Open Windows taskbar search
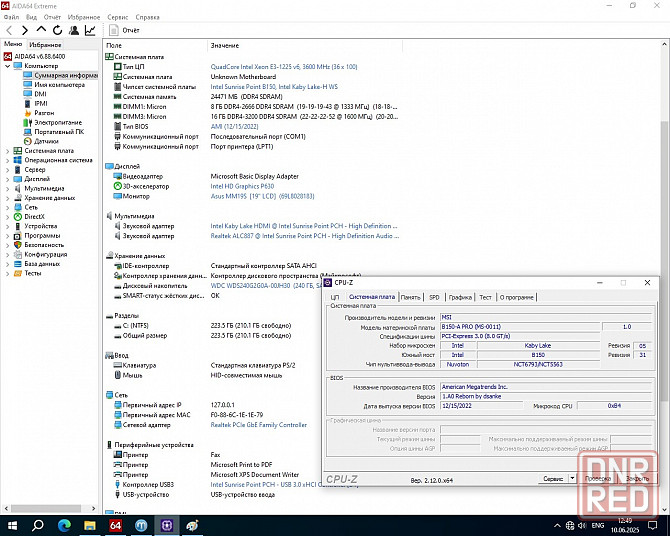The width and height of the screenshot is (670, 536). pyautogui.click(x=38, y=525)
